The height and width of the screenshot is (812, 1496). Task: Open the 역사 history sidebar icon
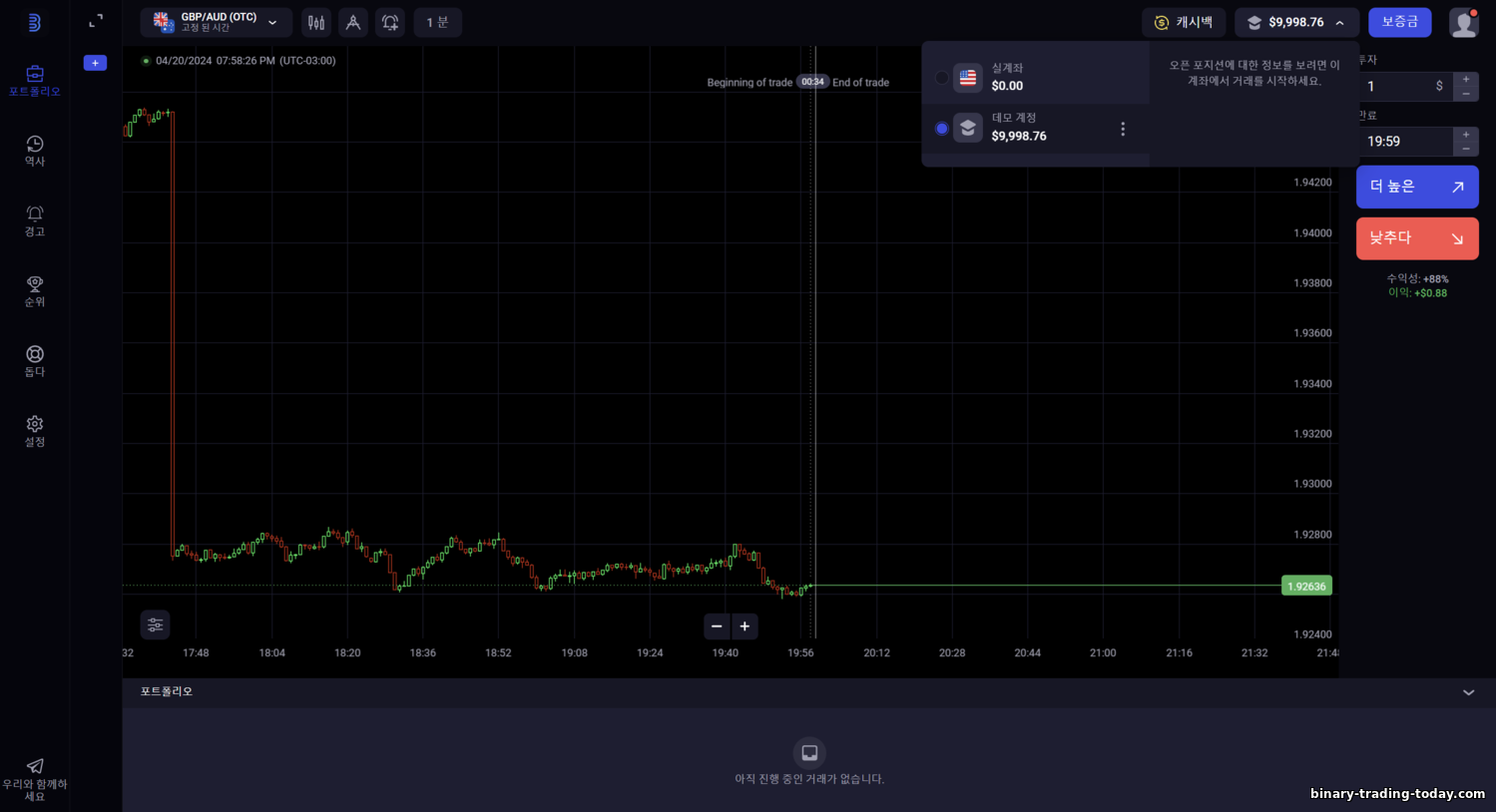pos(35,151)
